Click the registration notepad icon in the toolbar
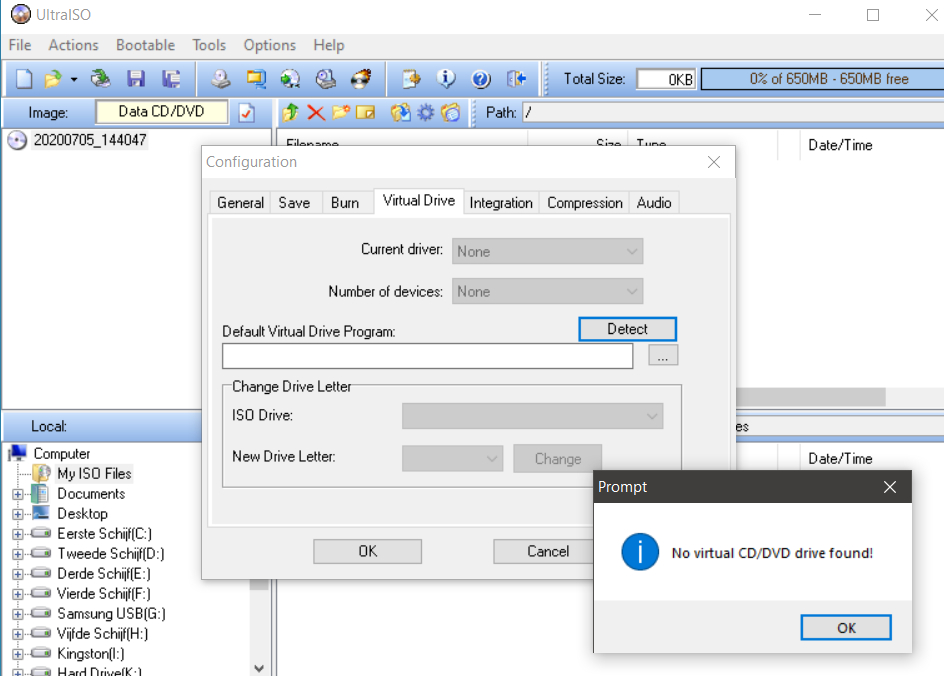The width and height of the screenshot is (944, 676). [412, 79]
